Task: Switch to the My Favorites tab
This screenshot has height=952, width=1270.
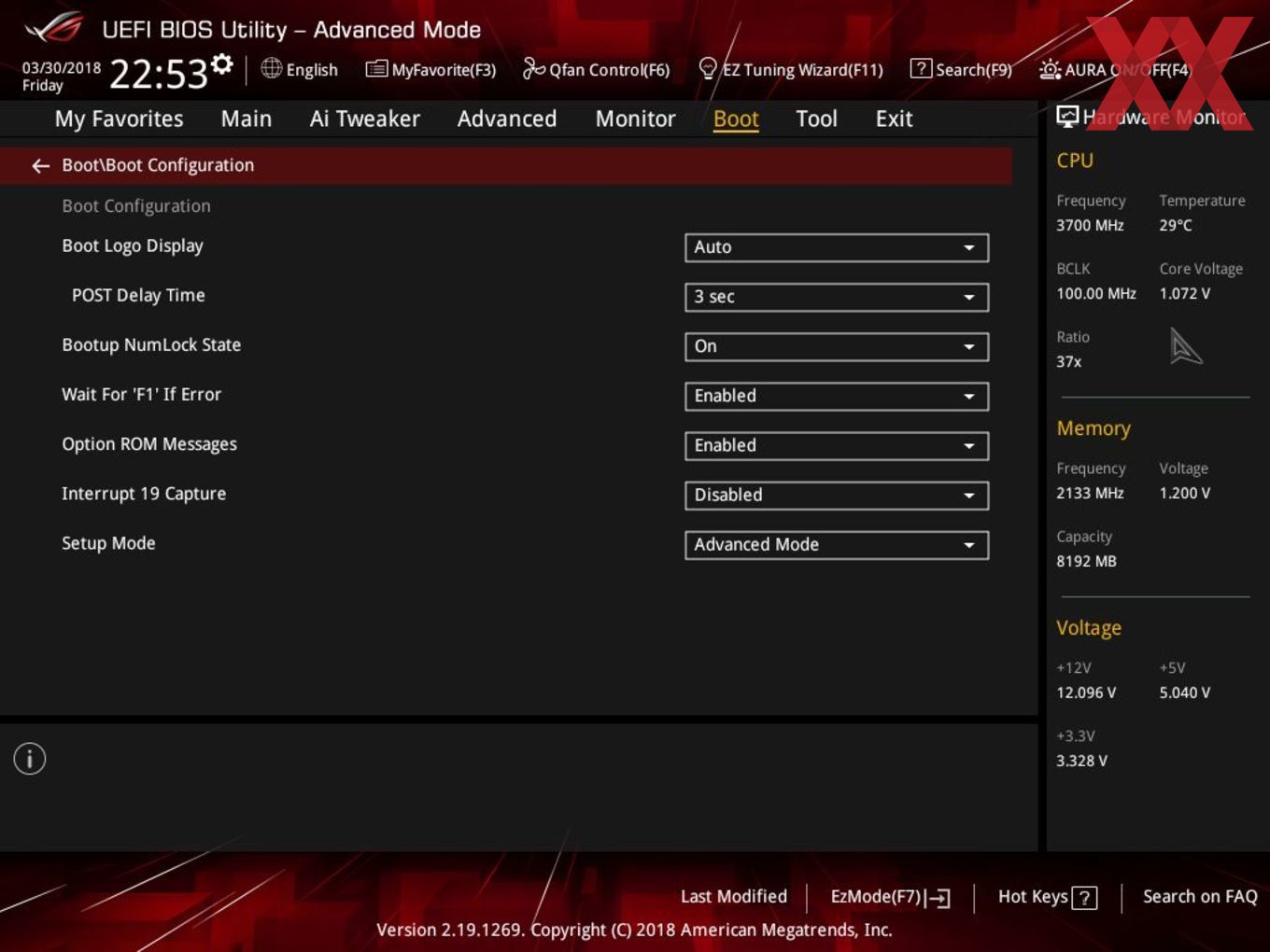Action: [x=120, y=119]
